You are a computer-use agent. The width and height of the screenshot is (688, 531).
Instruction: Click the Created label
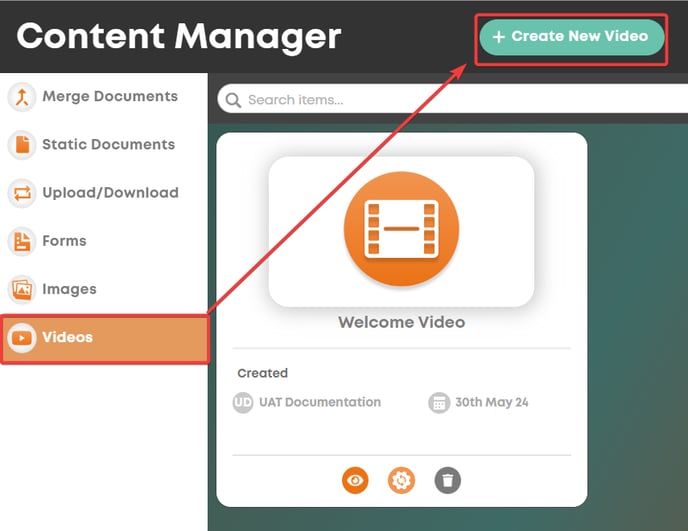point(262,373)
